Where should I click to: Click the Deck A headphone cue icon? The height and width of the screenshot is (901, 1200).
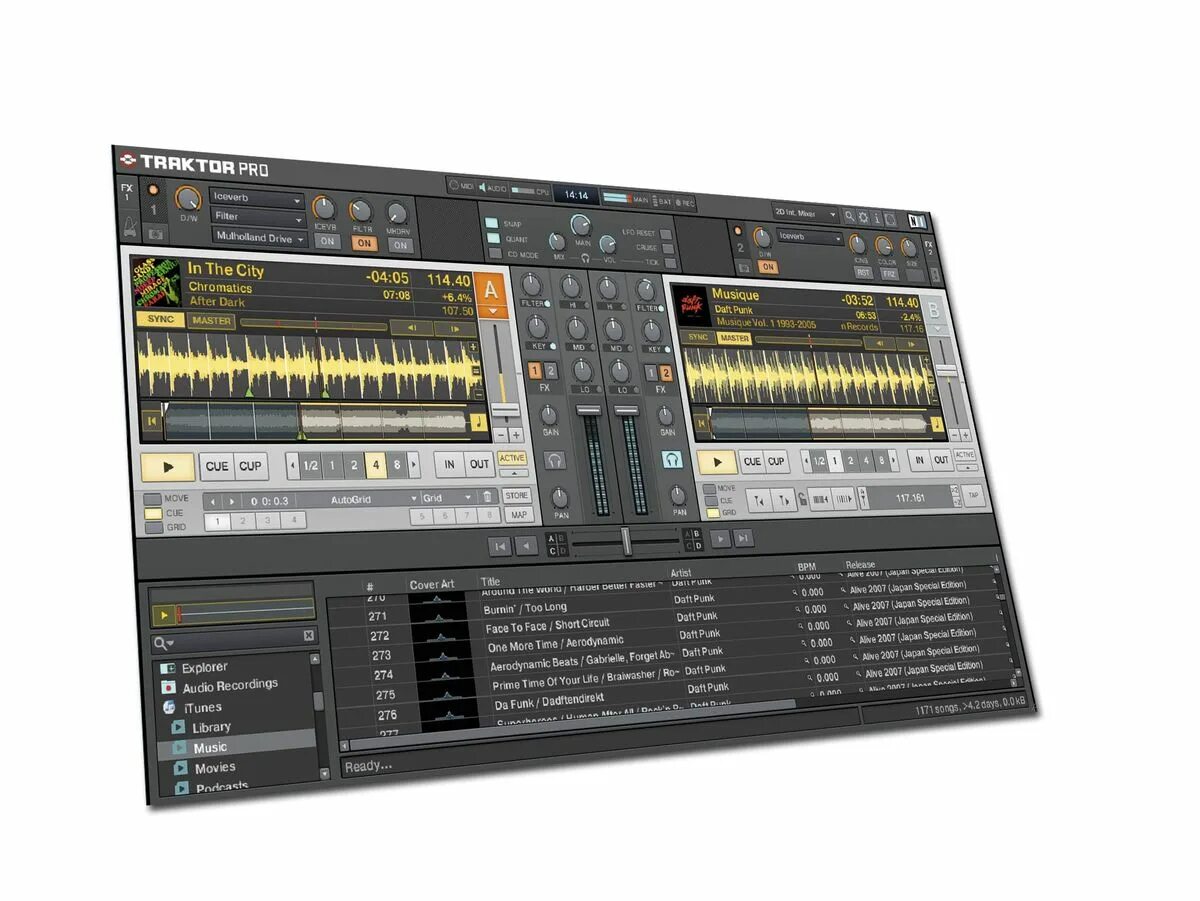(554, 460)
